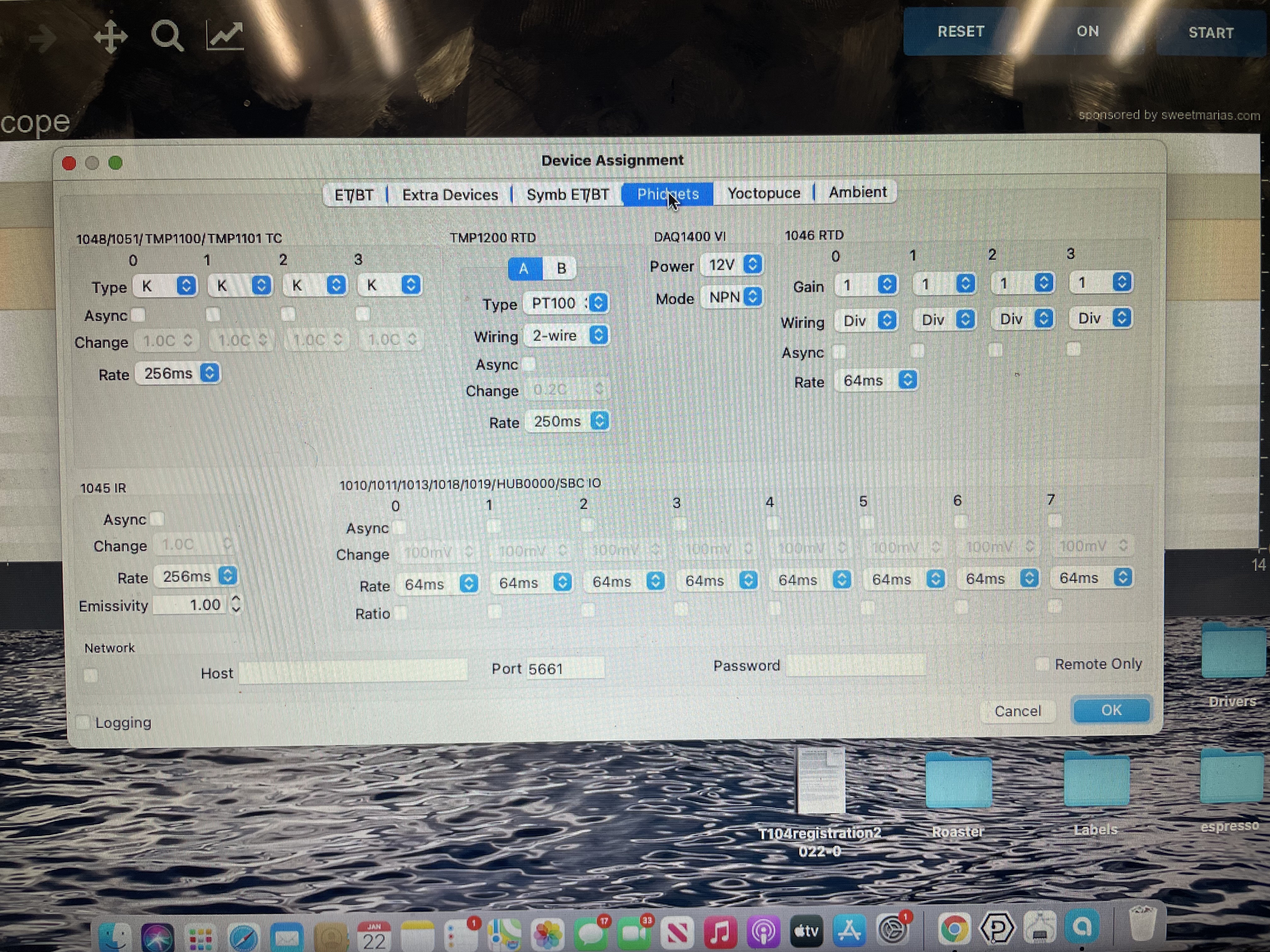1270x952 pixels.
Task: Click the pan (move arrows) toolbar icon
Action: click(110, 37)
